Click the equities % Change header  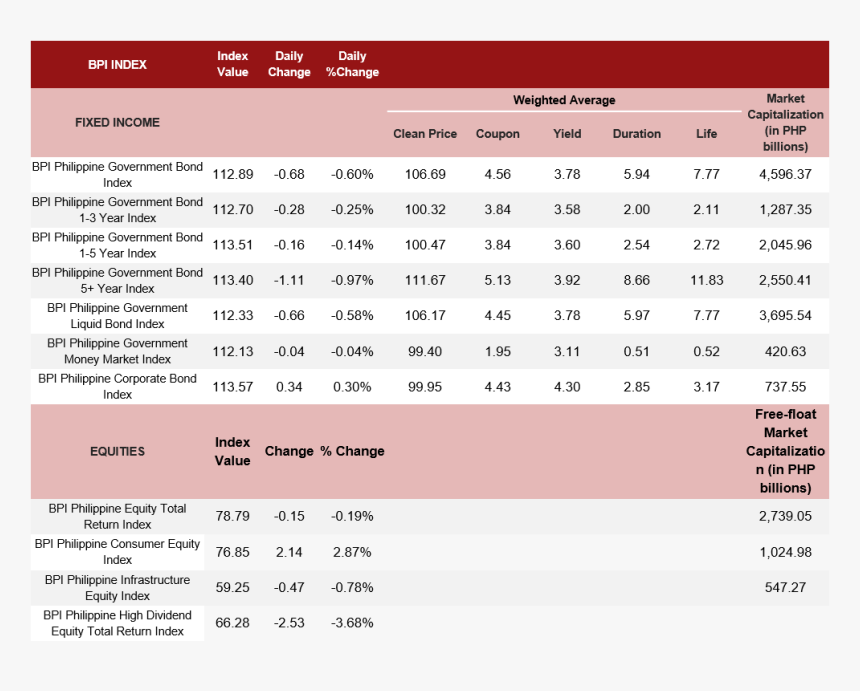(x=352, y=451)
